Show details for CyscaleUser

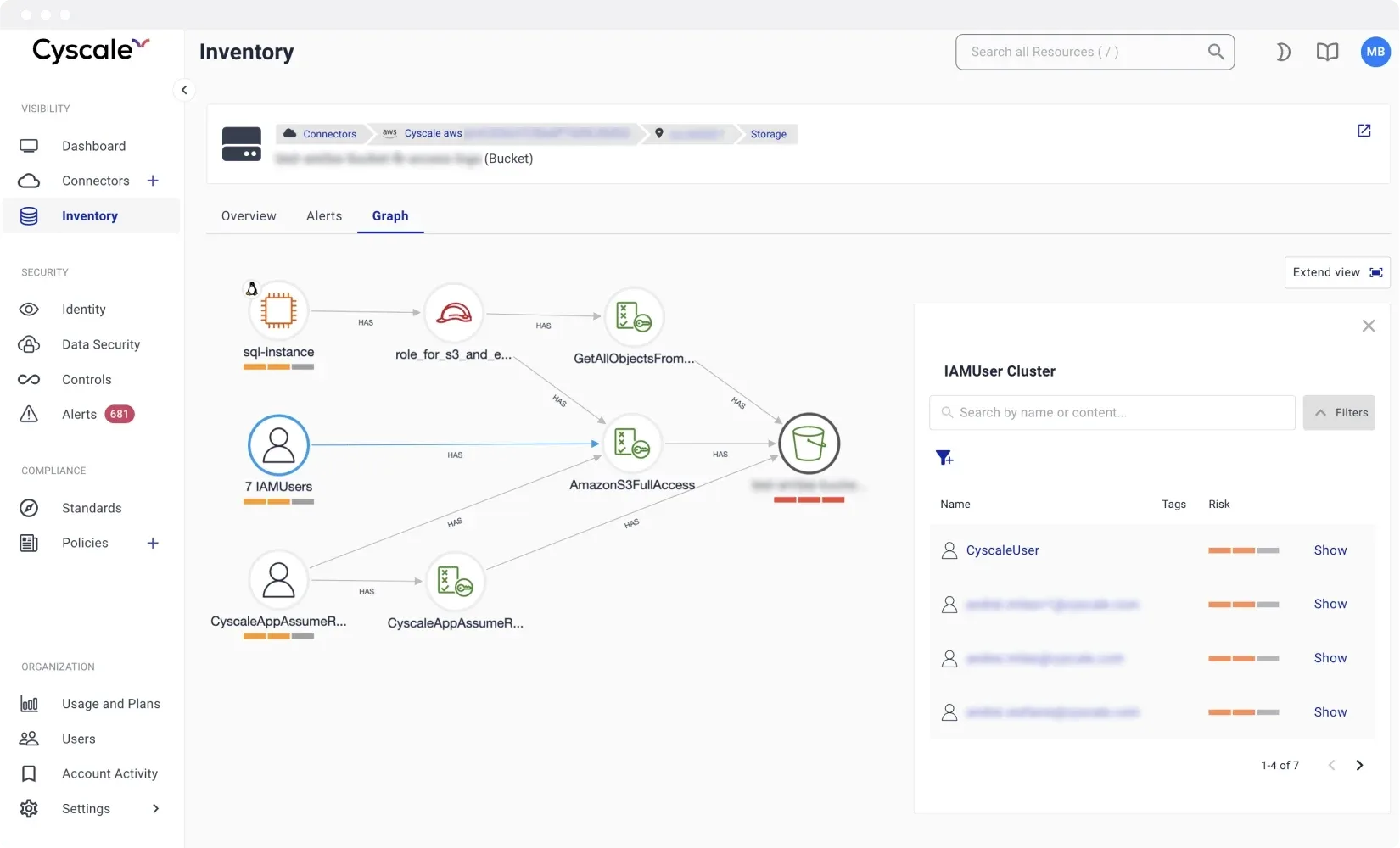[x=1330, y=550]
